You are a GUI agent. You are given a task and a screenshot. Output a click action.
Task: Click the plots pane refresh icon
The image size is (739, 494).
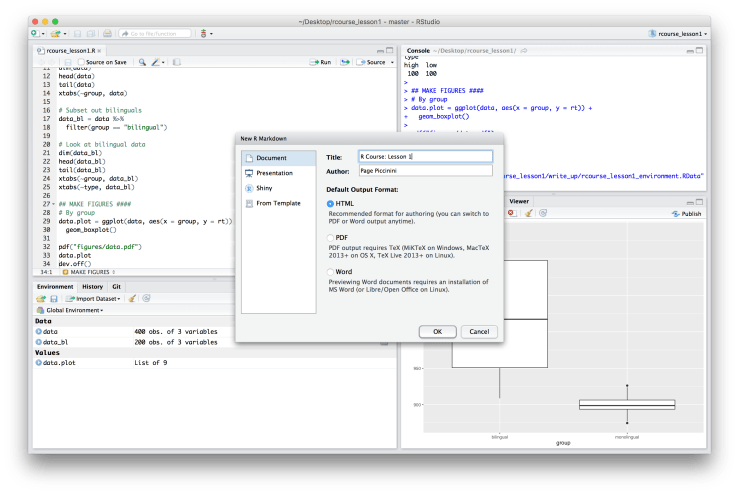click(x=543, y=213)
